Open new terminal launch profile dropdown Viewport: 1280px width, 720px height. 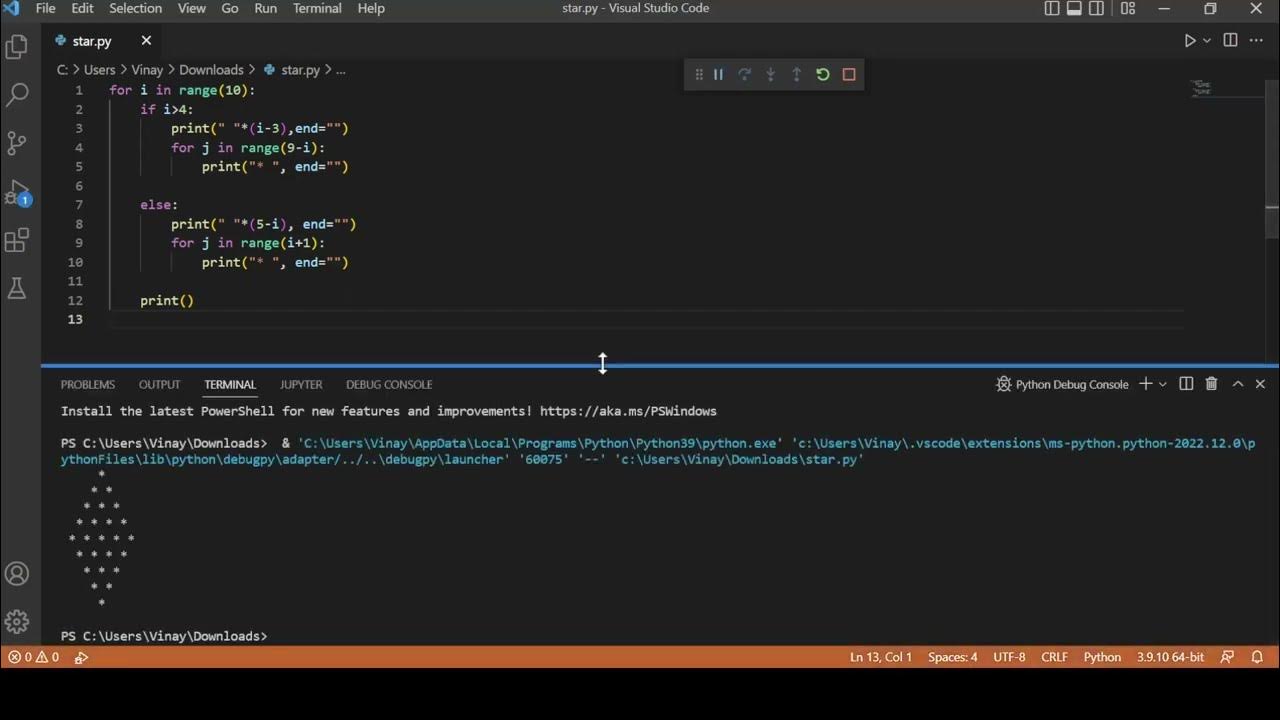[1162, 384]
